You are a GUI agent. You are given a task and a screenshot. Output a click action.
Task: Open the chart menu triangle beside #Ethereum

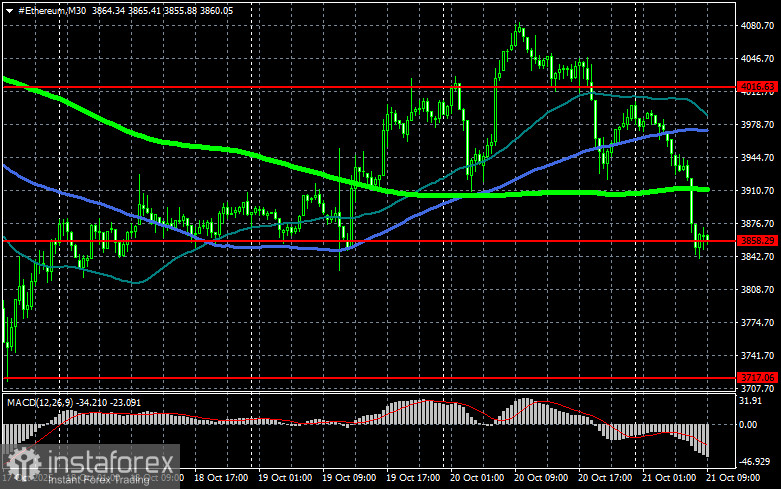[x=9, y=10]
